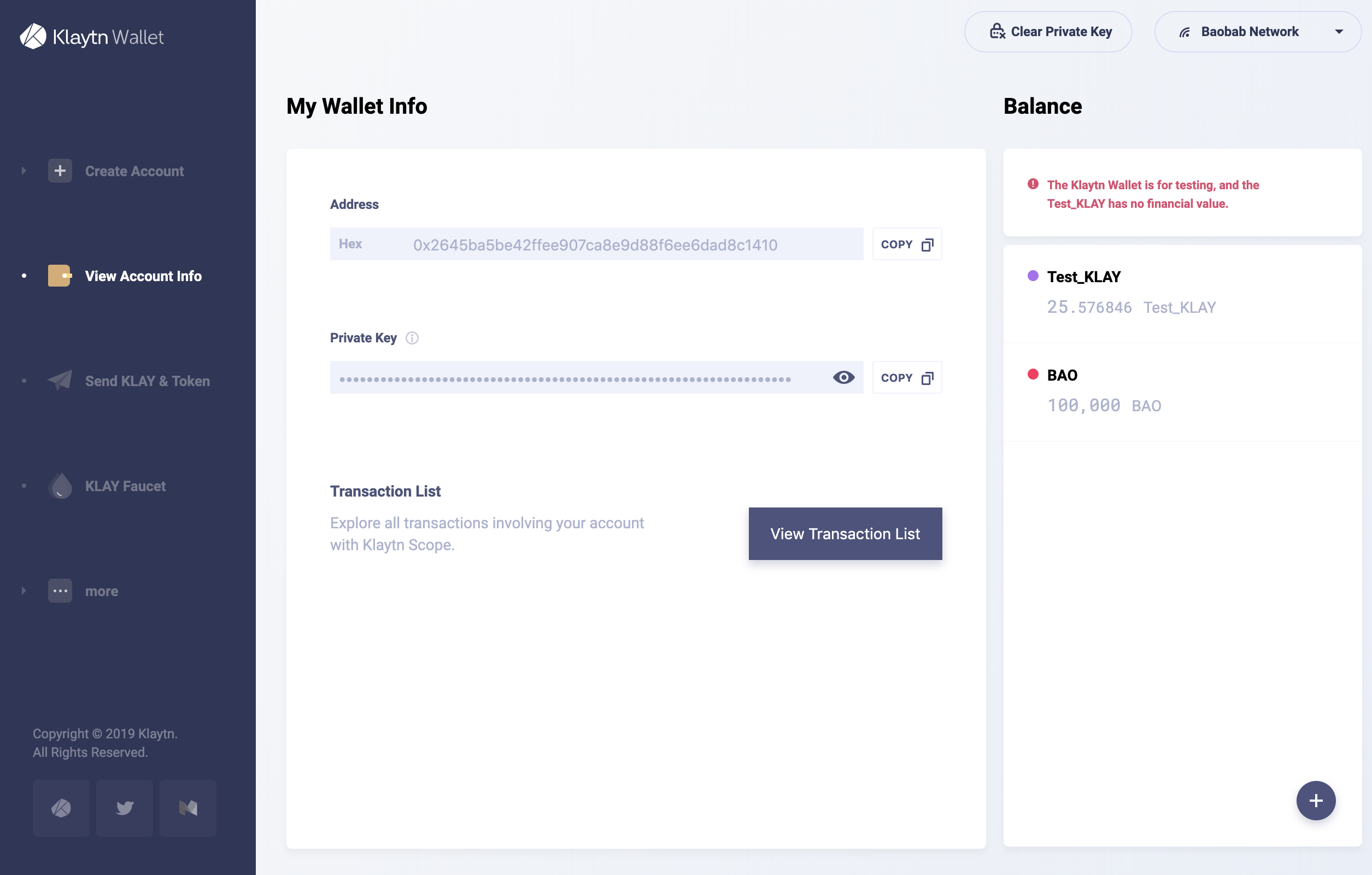Screen dimensions: 1372x875
Task: Click the View Account Info wallet icon
Action: tap(60, 276)
